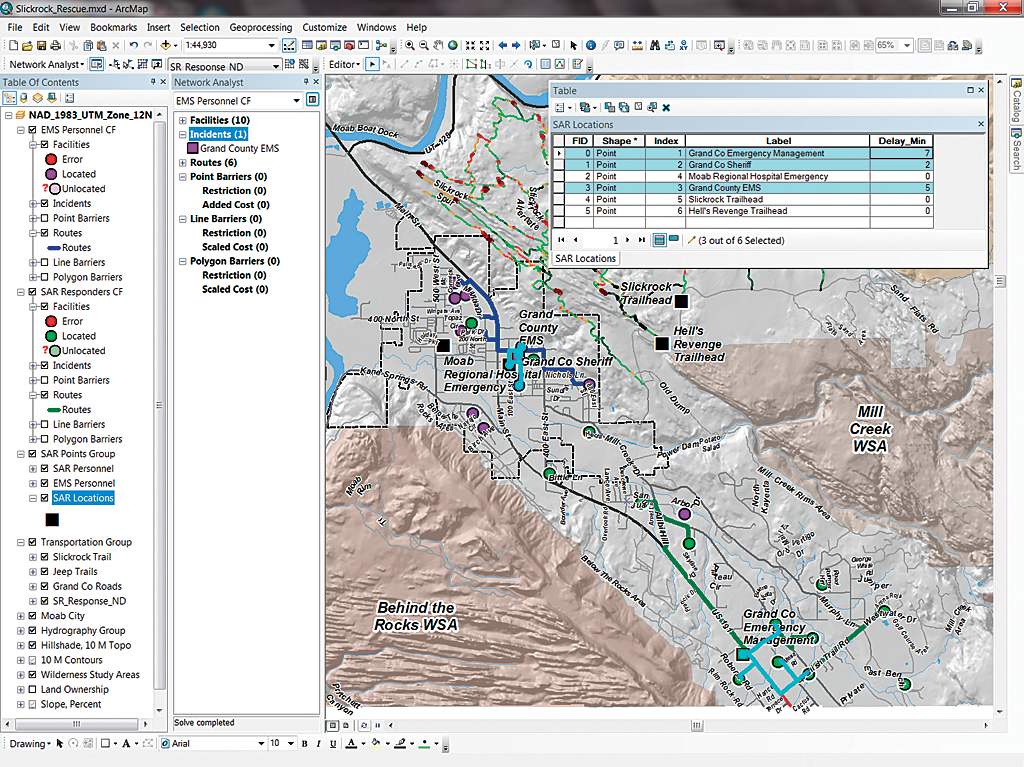Click the Drawing menu button
The height and width of the screenshot is (767, 1024).
(x=30, y=744)
